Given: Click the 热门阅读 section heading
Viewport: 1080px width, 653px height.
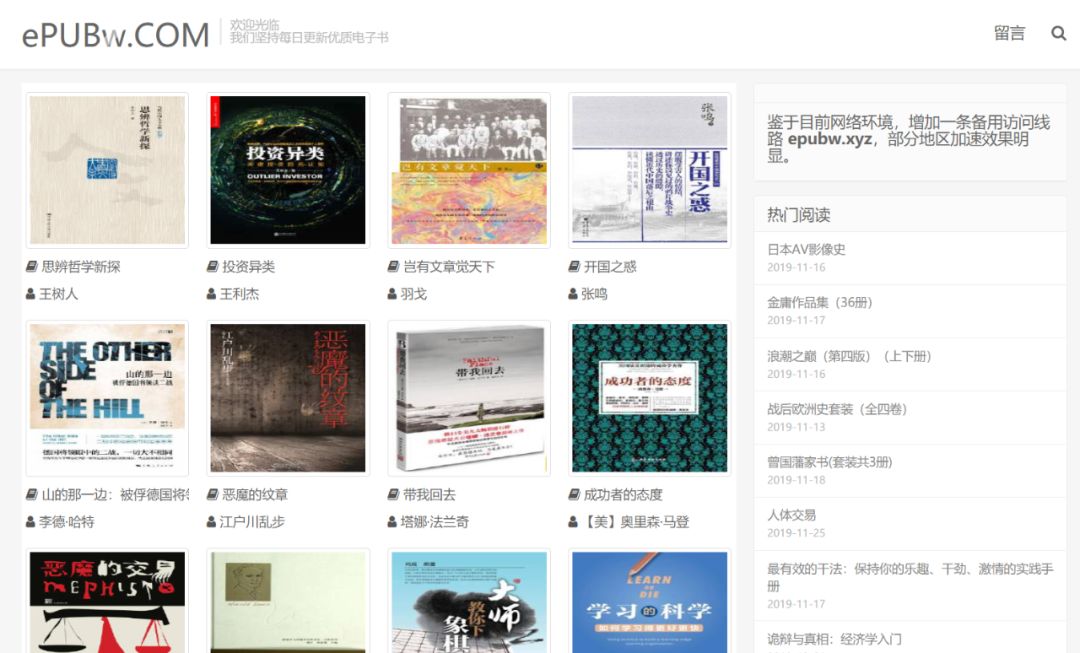Looking at the screenshot, I should (x=799, y=215).
